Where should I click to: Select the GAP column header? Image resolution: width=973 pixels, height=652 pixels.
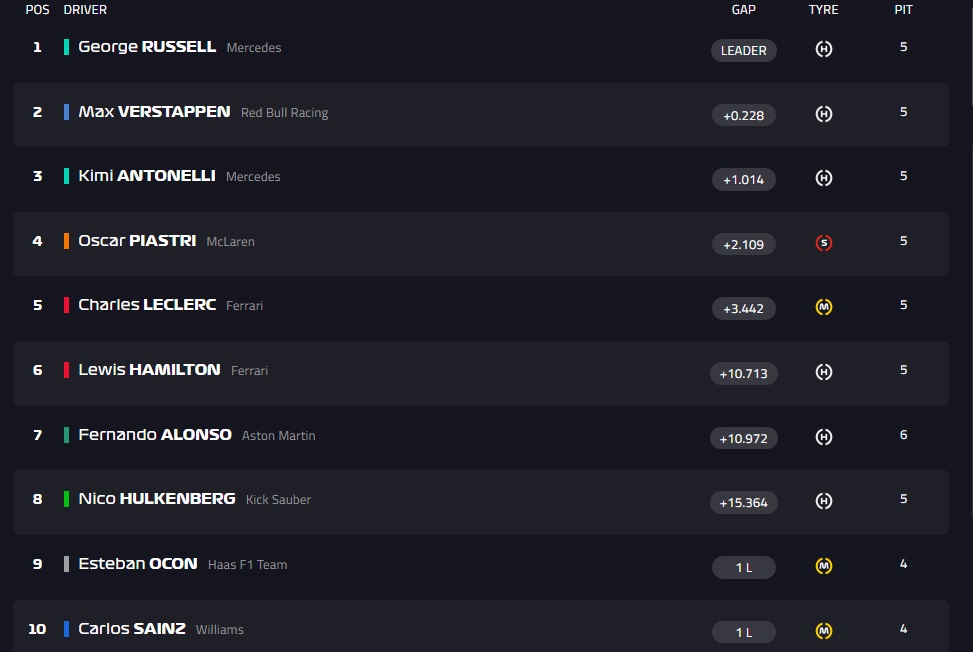(743, 9)
